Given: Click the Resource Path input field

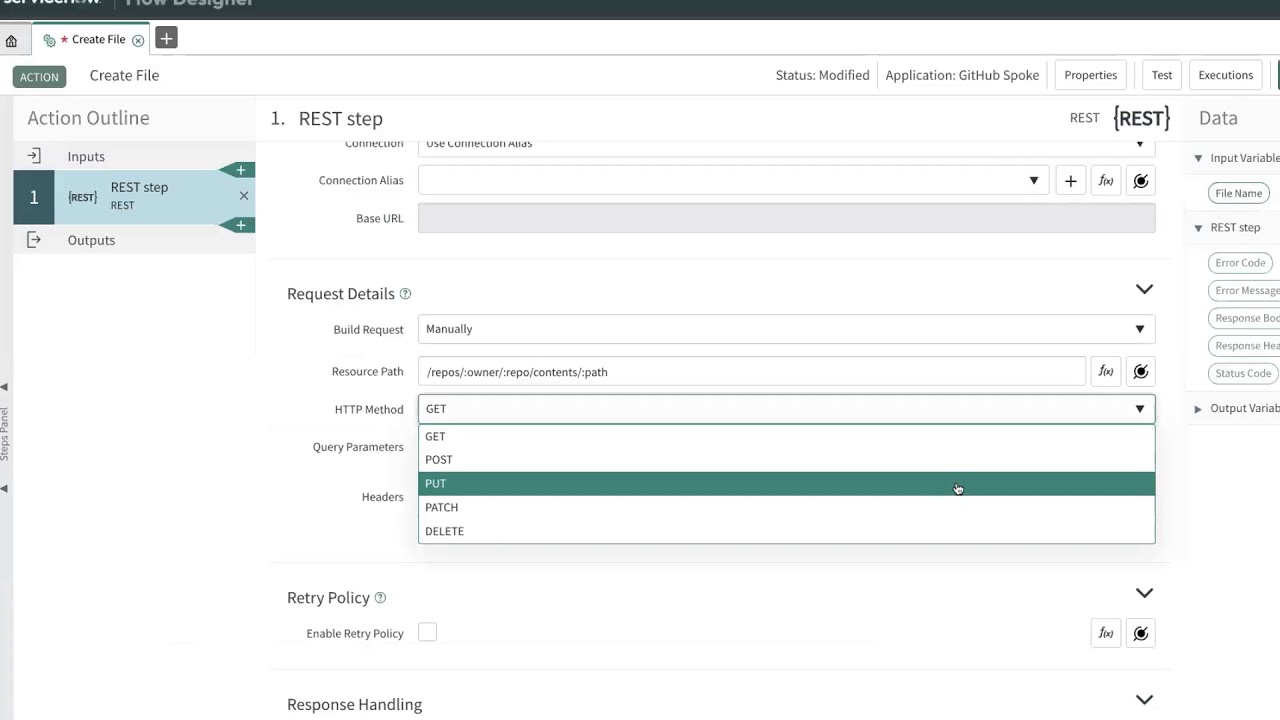Looking at the screenshot, I should (750, 372).
